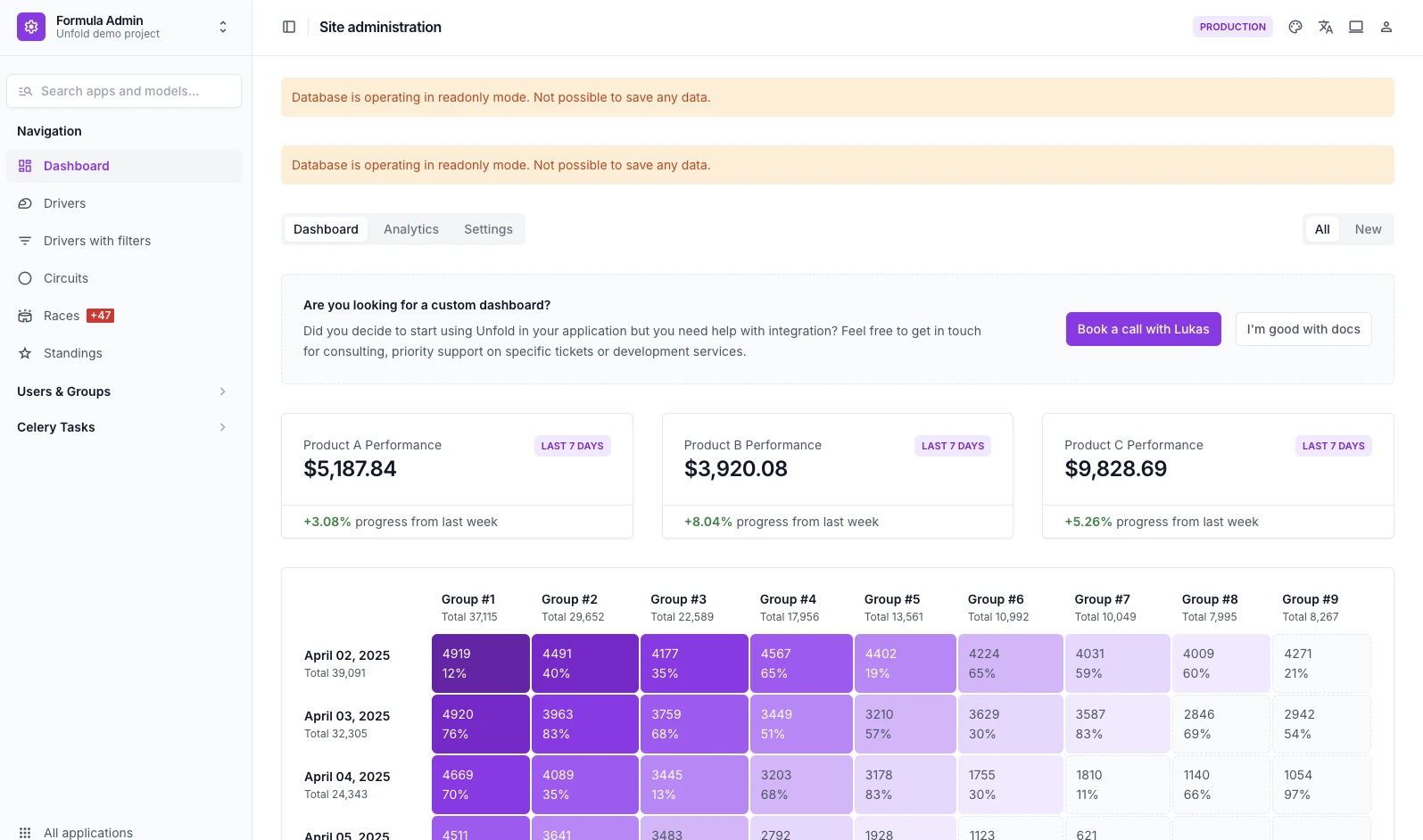Click the Standings star icon
1423x840 pixels.
point(25,353)
